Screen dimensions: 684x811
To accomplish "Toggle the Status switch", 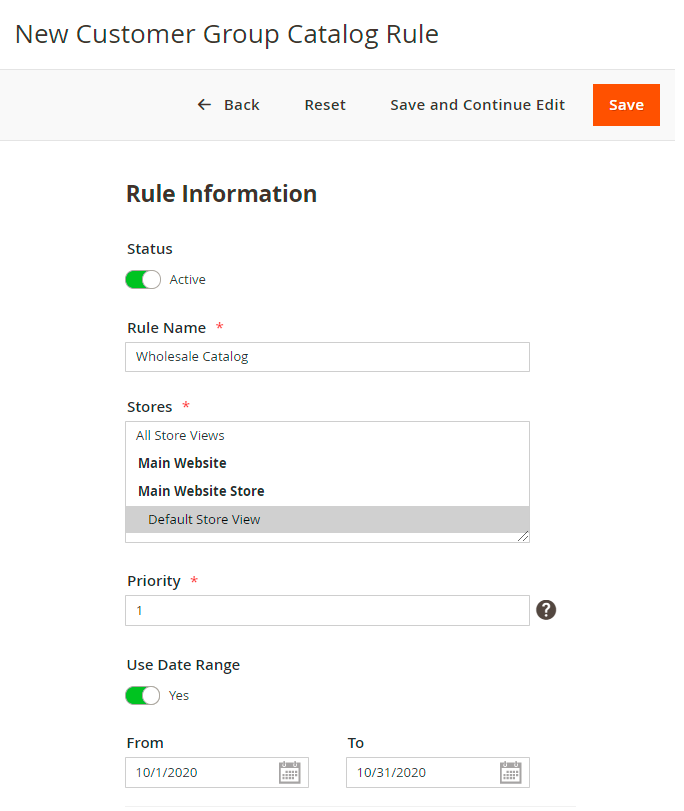I will point(143,280).
